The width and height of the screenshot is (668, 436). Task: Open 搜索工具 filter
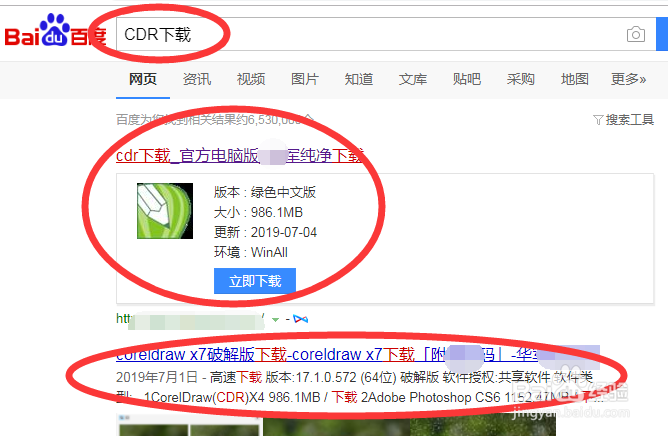(x=624, y=120)
